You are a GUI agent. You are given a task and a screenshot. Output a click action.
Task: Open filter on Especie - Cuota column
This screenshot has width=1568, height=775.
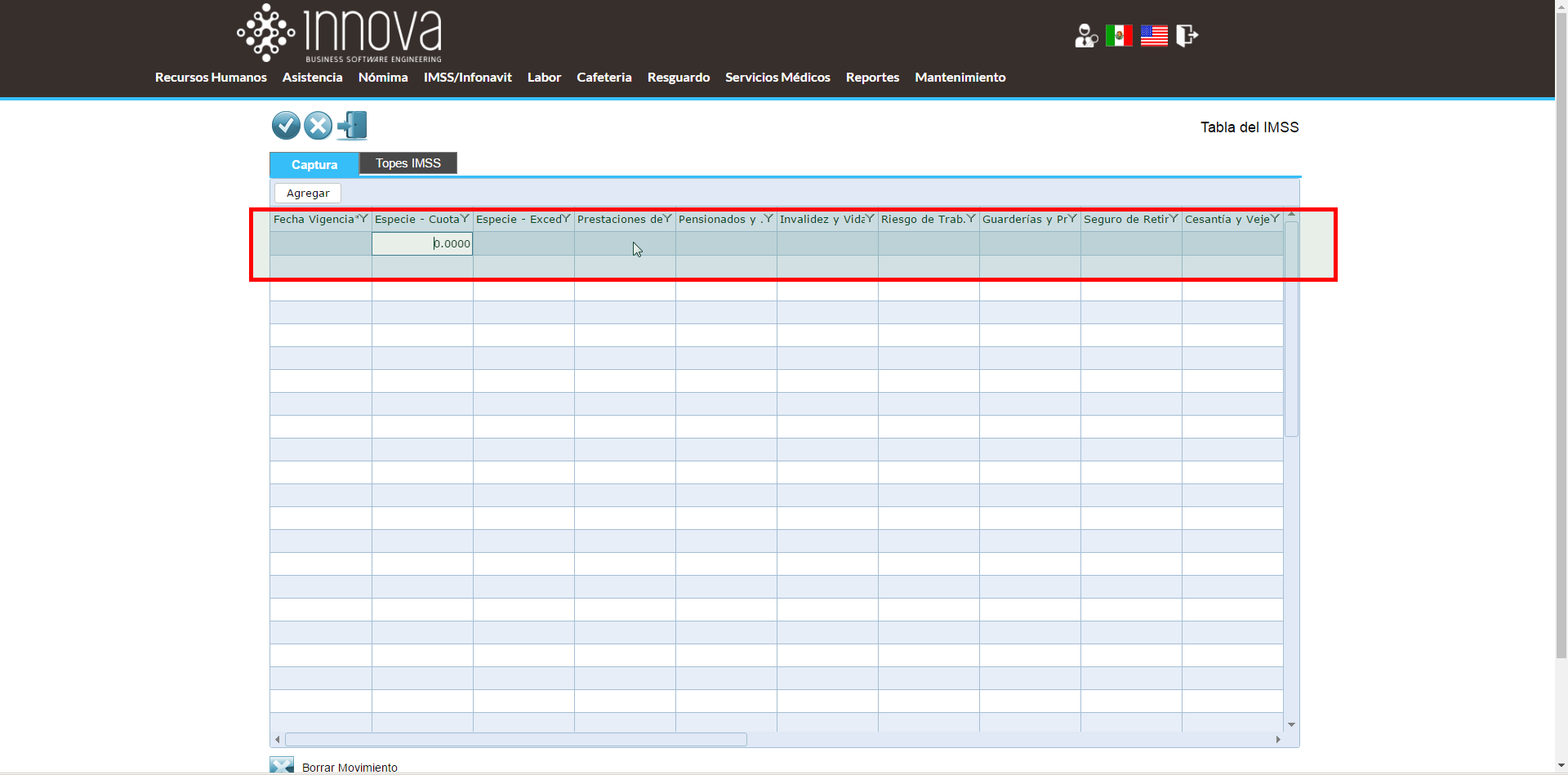465,219
